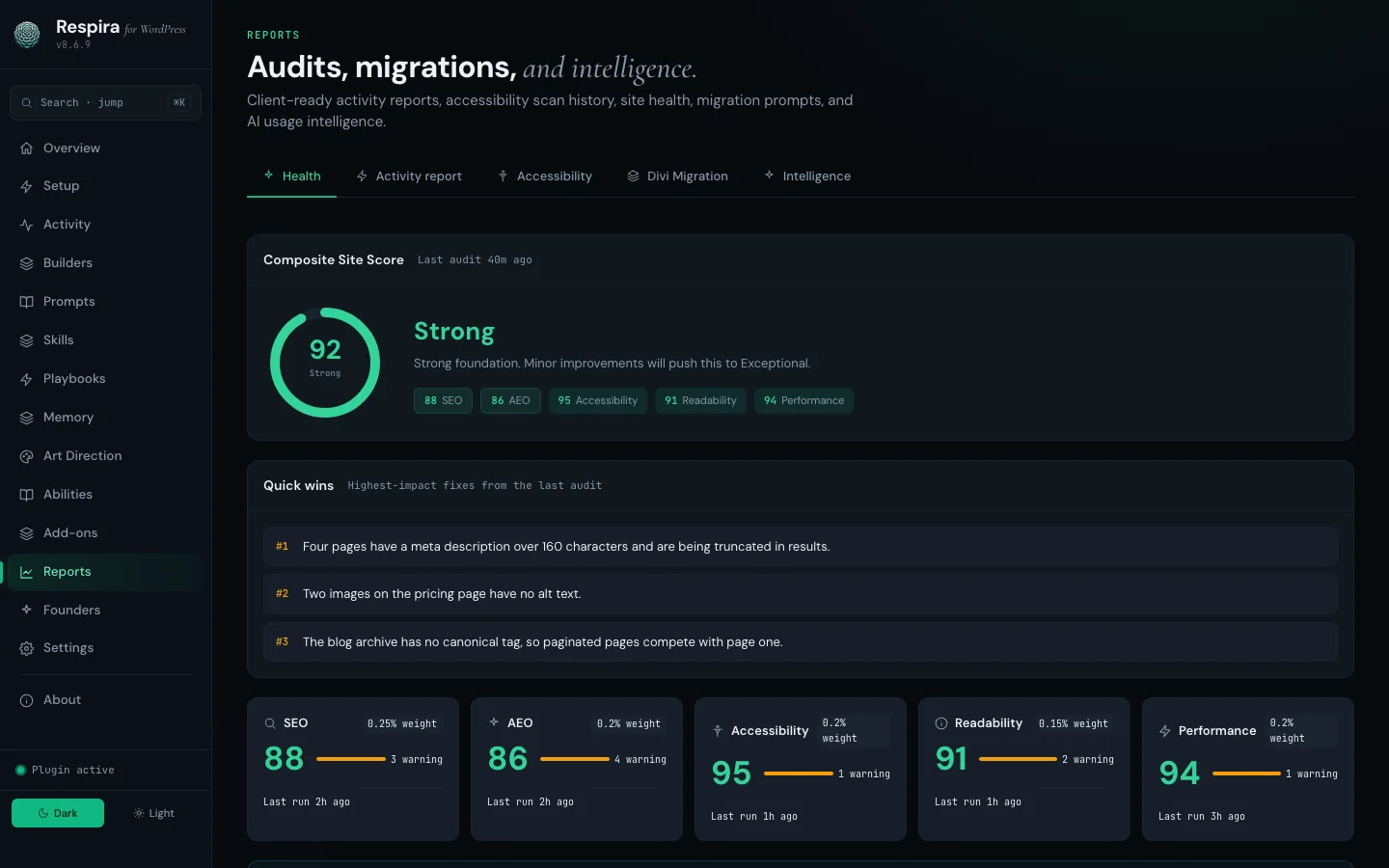This screenshot has width=1389, height=868.
Task: Open the Activity report tab
Action: click(409, 176)
